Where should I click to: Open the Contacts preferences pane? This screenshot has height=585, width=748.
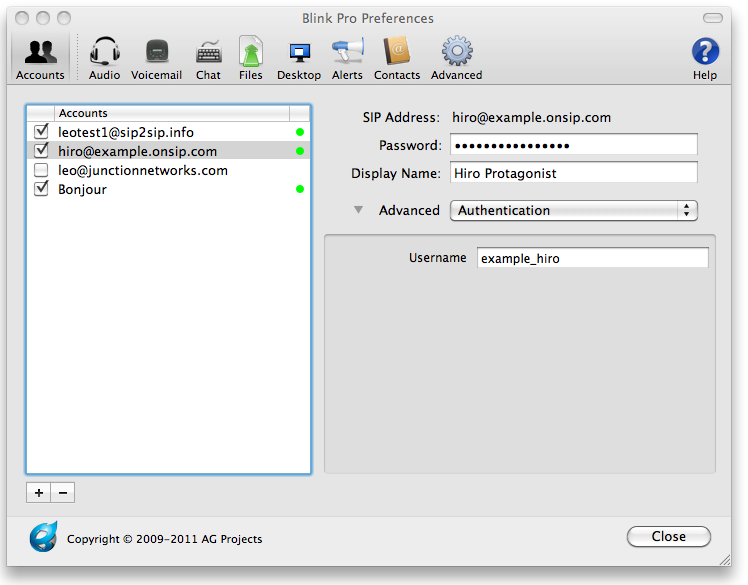tap(397, 58)
